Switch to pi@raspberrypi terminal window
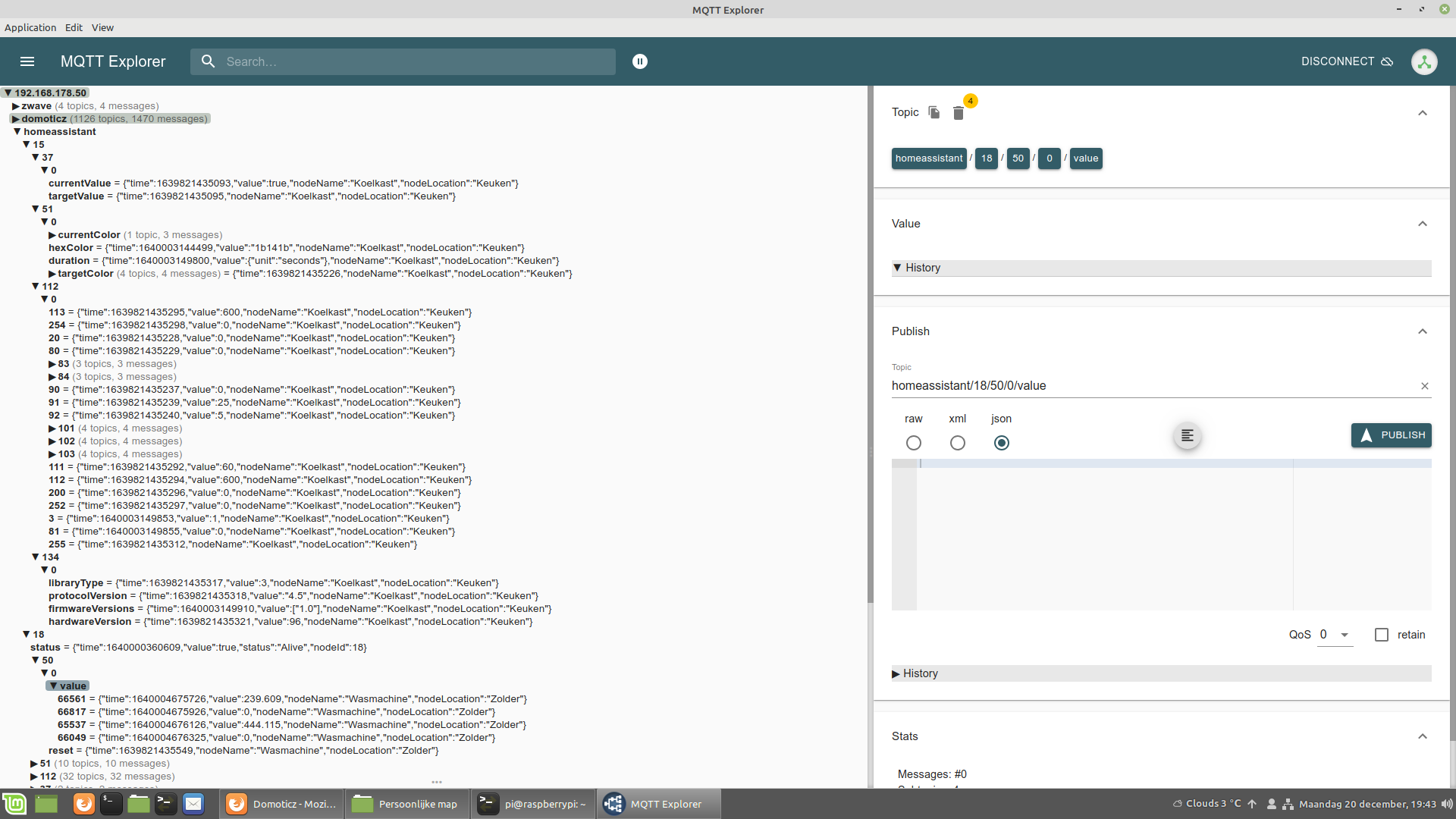 532,804
